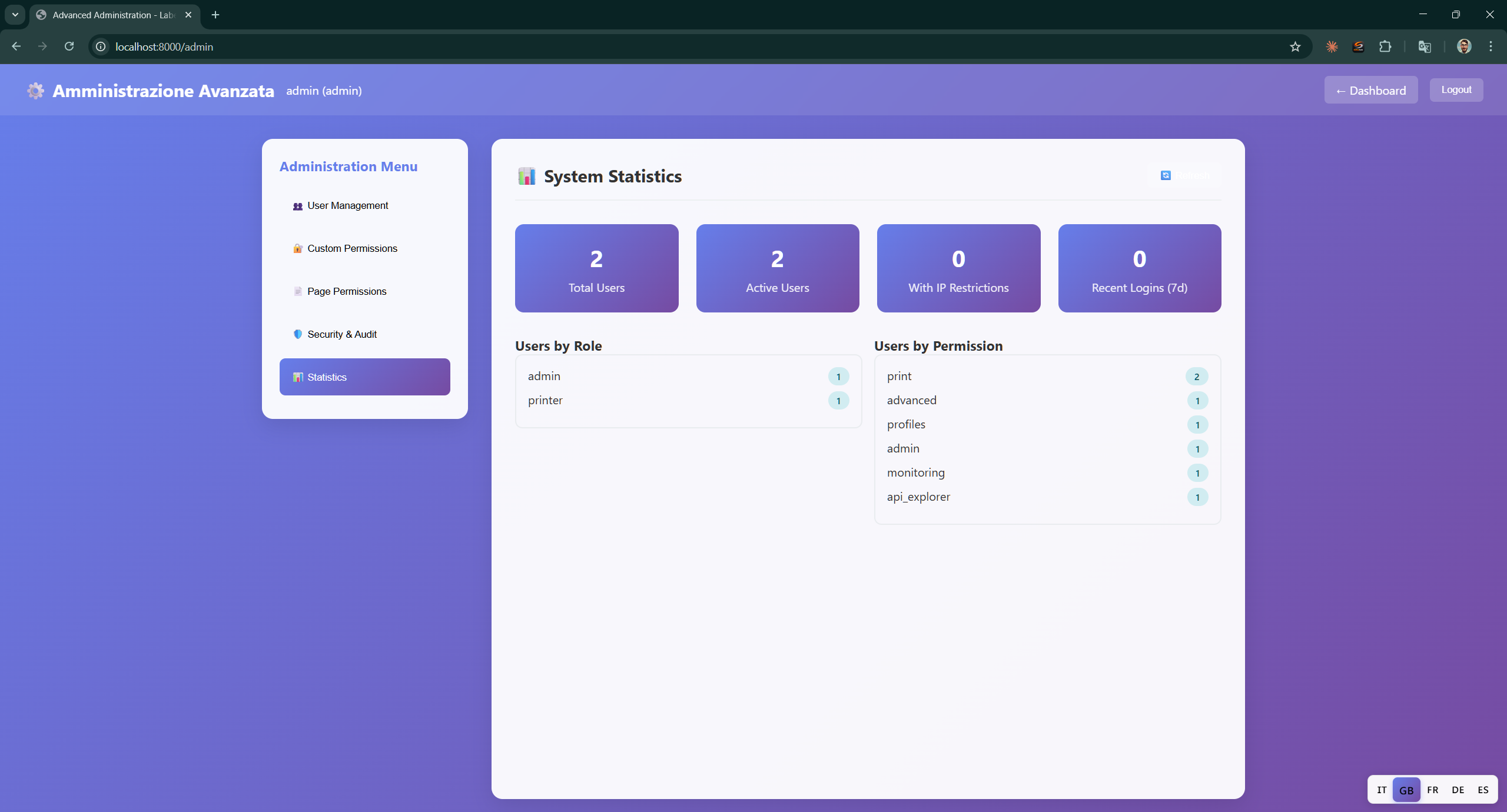The width and height of the screenshot is (1507, 812).
Task: Switch language to GB
Action: coord(1406,790)
